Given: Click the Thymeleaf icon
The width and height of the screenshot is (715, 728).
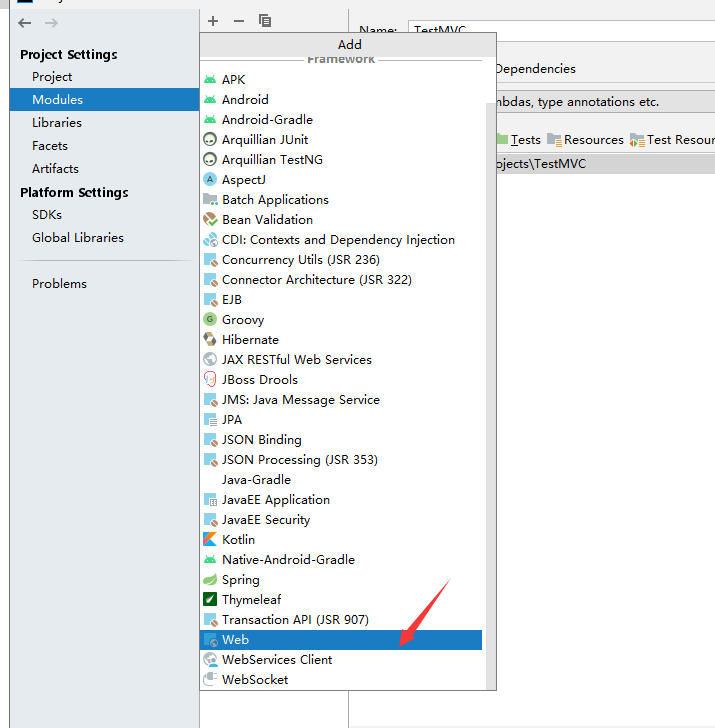Looking at the screenshot, I should (x=210, y=599).
